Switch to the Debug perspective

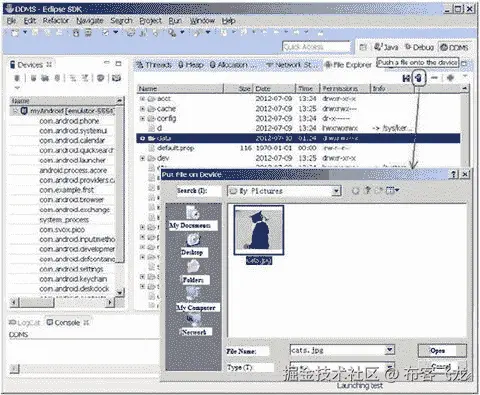pos(419,47)
